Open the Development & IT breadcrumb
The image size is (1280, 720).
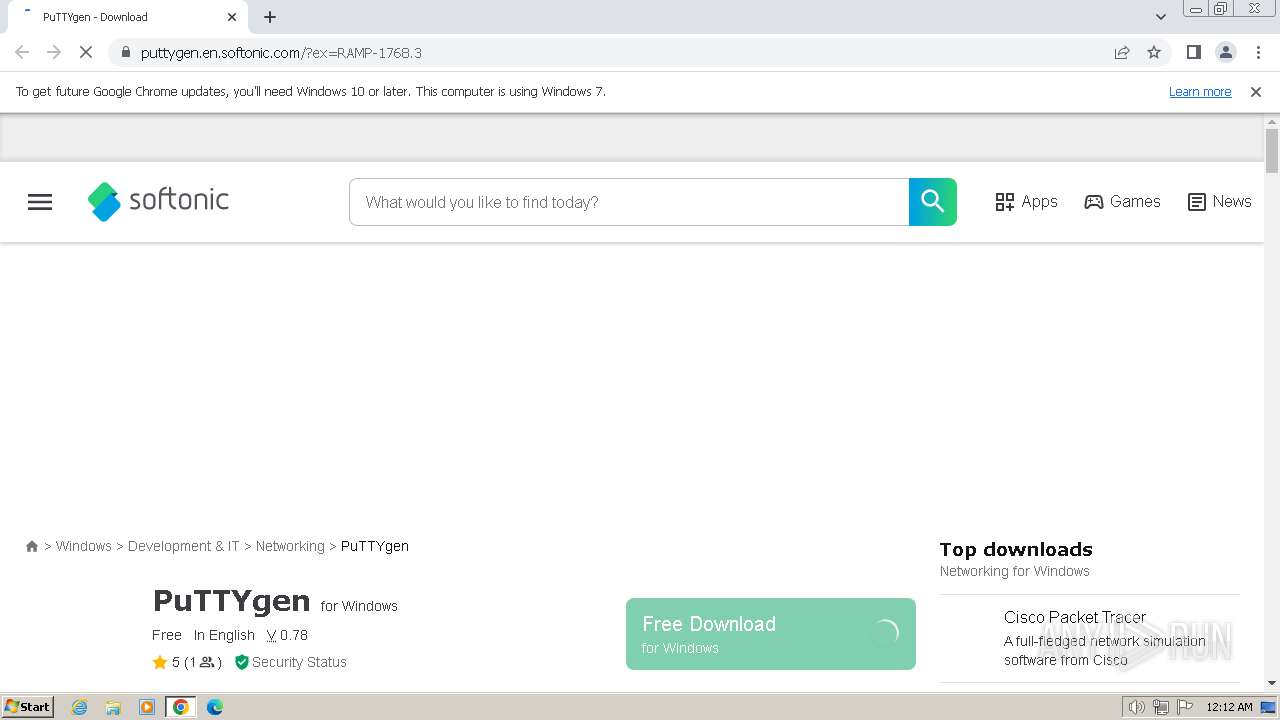pyautogui.click(x=184, y=546)
